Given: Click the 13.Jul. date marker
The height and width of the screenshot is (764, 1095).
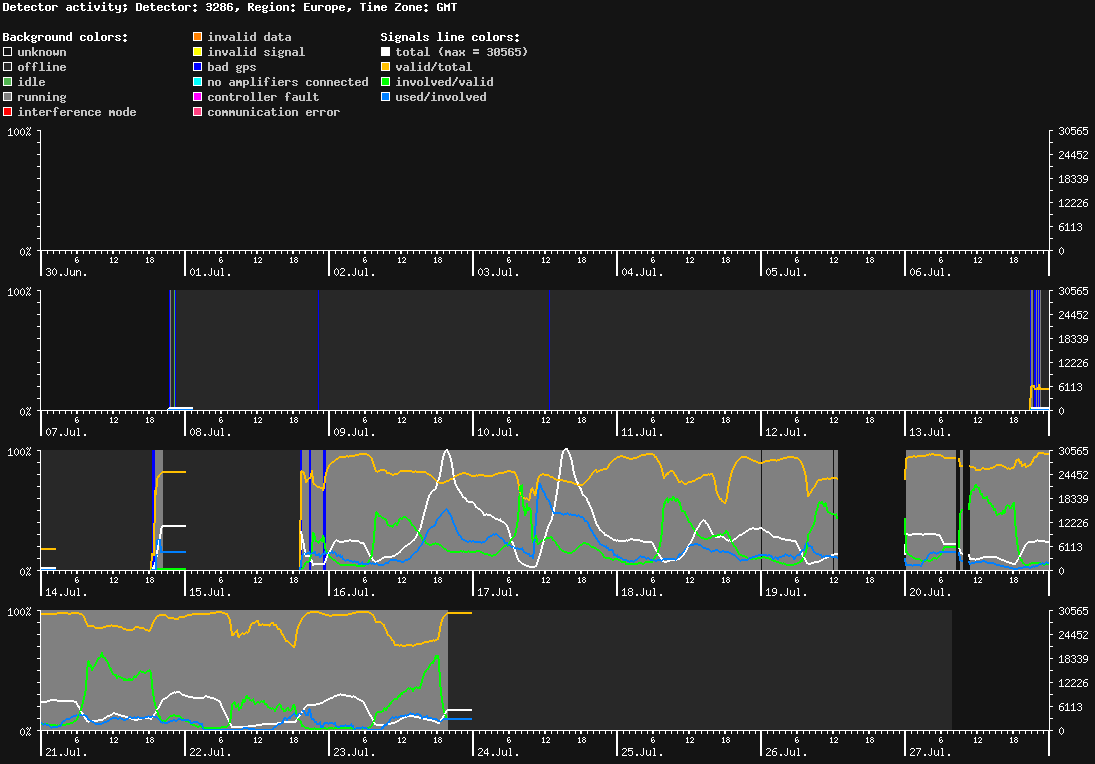Looking at the screenshot, I should 930,432.
